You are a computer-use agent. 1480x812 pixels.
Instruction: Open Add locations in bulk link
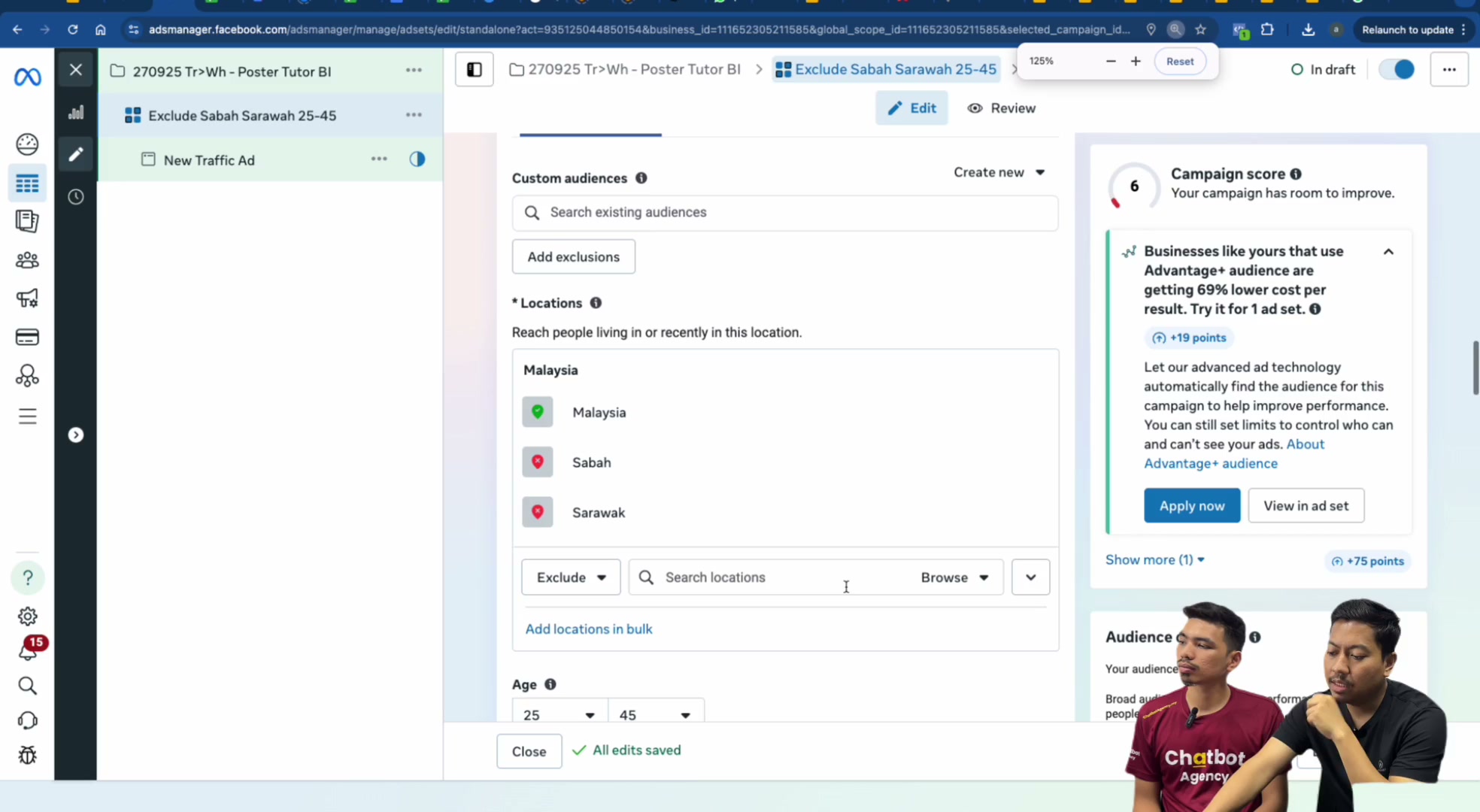[x=589, y=629]
